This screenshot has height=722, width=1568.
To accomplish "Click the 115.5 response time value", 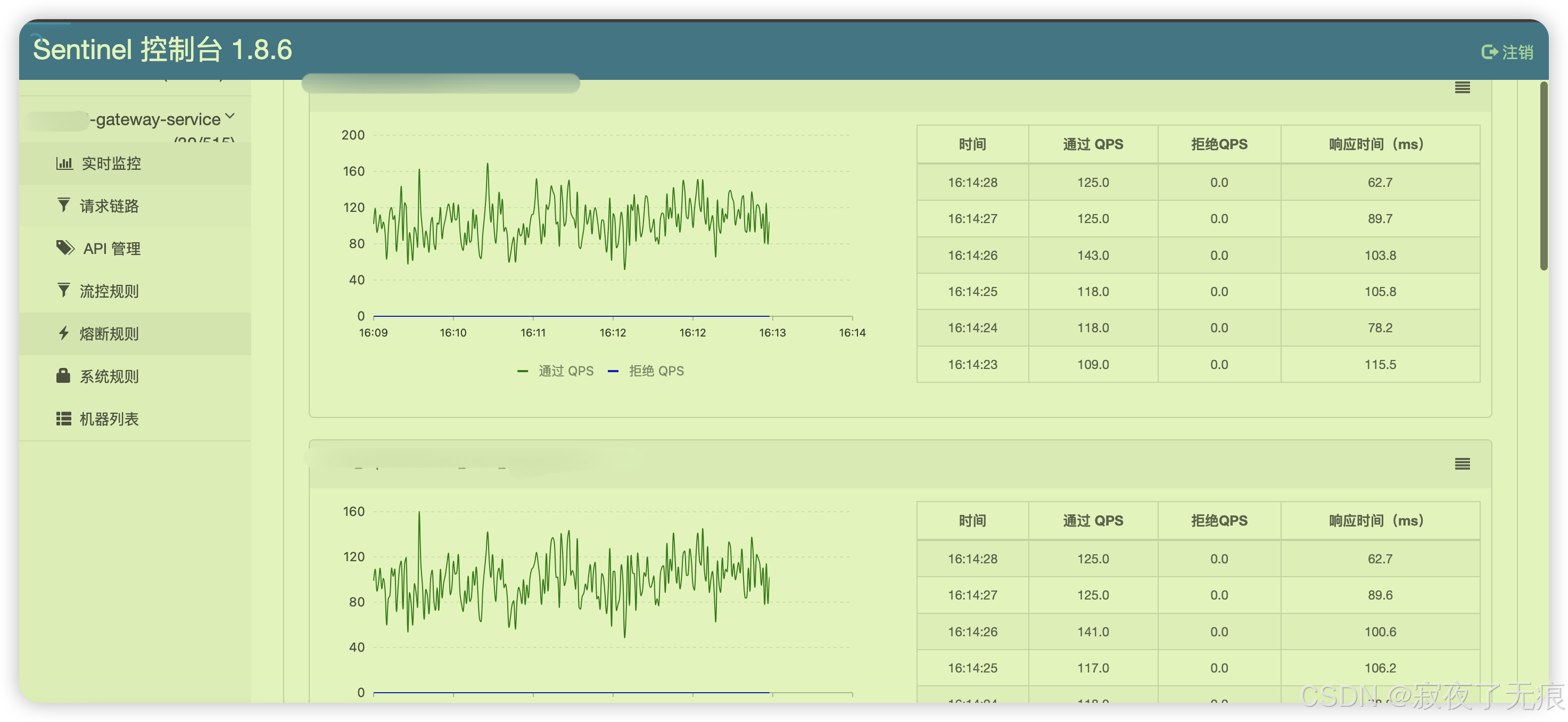I will point(1380,365).
